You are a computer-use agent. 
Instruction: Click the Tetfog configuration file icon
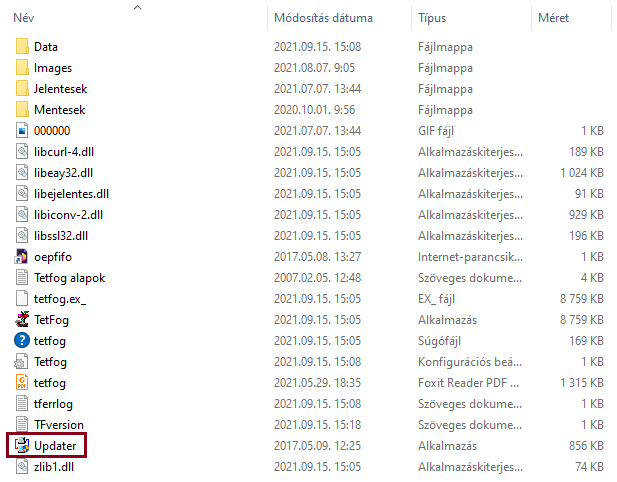22,362
